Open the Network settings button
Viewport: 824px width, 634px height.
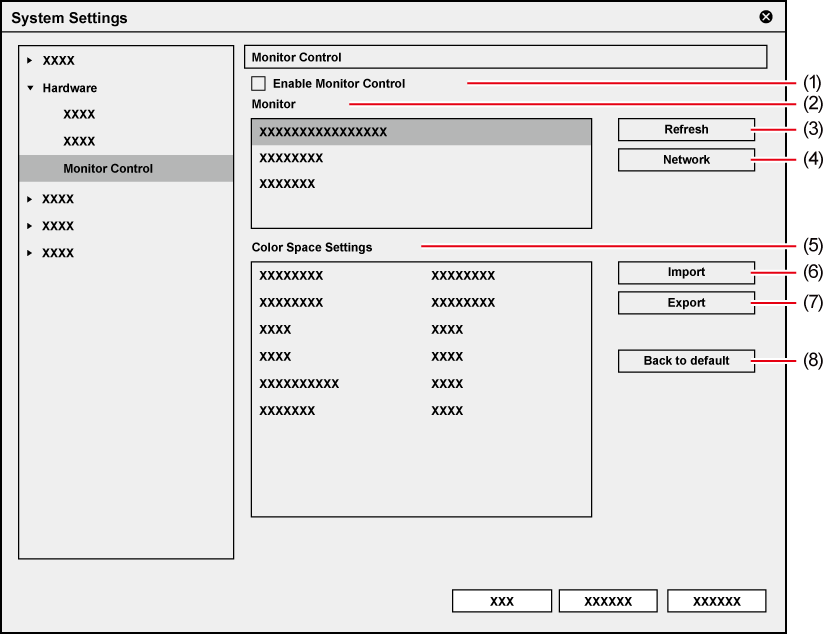[686, 160]
